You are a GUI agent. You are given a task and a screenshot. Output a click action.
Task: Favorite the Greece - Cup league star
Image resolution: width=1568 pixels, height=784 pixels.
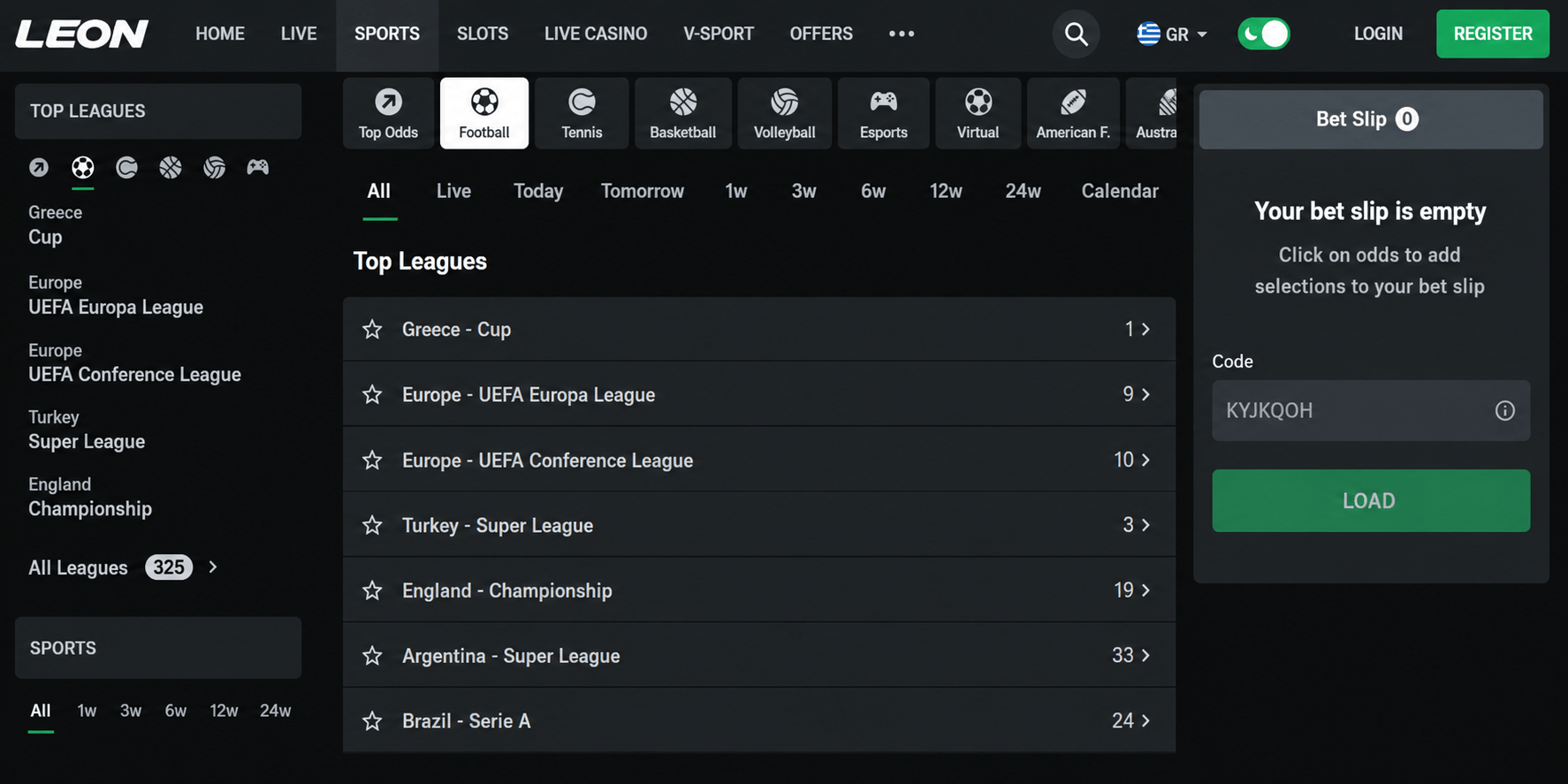click(x=372, y=330)
